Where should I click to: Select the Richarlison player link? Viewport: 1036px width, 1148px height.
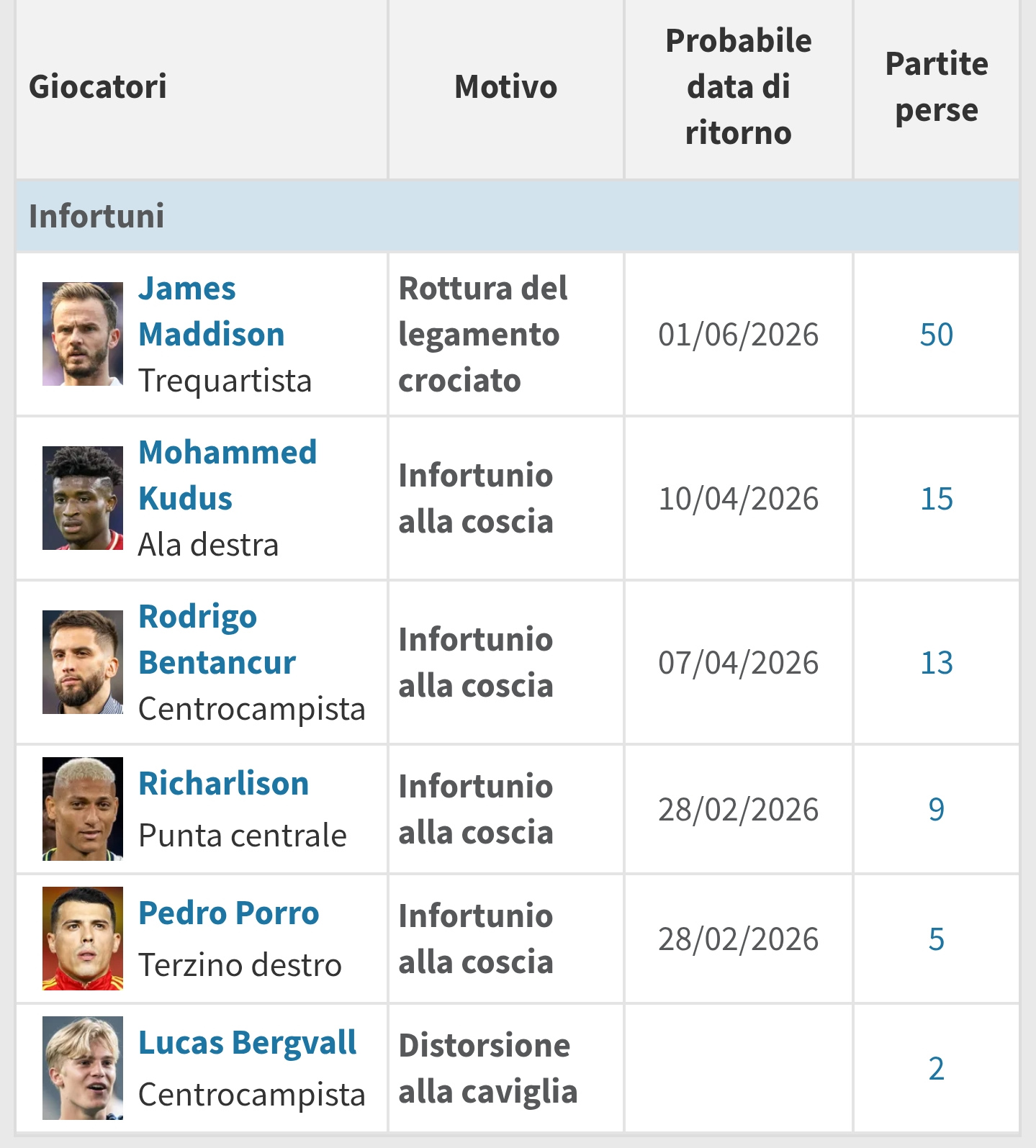tap(223, 783)
